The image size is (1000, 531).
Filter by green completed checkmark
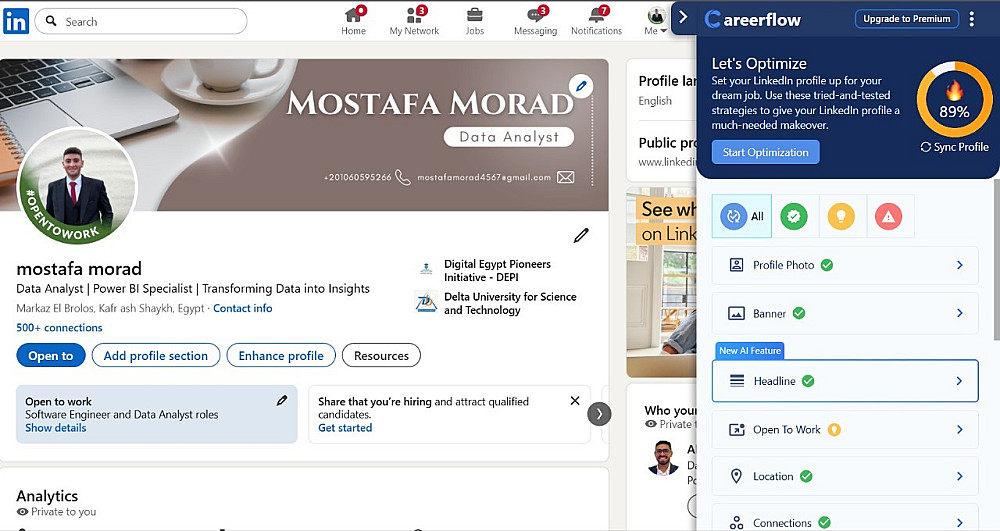[794, 217]
